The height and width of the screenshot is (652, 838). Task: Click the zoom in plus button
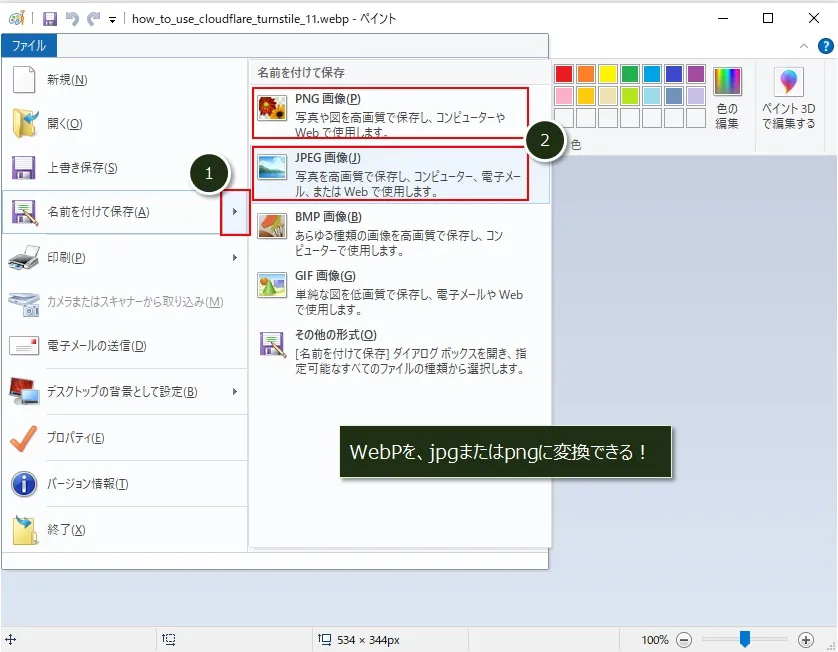(806, 640)
